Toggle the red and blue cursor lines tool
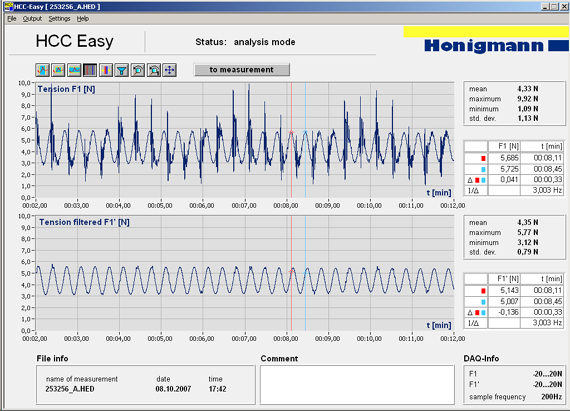Screen dimensions: 570x411 (90, 70)
